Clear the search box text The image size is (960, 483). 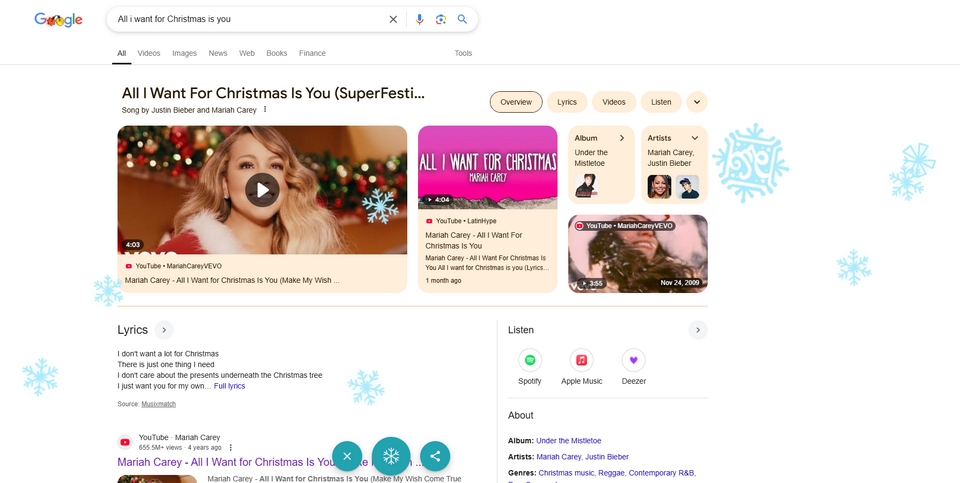pos(393,19)
